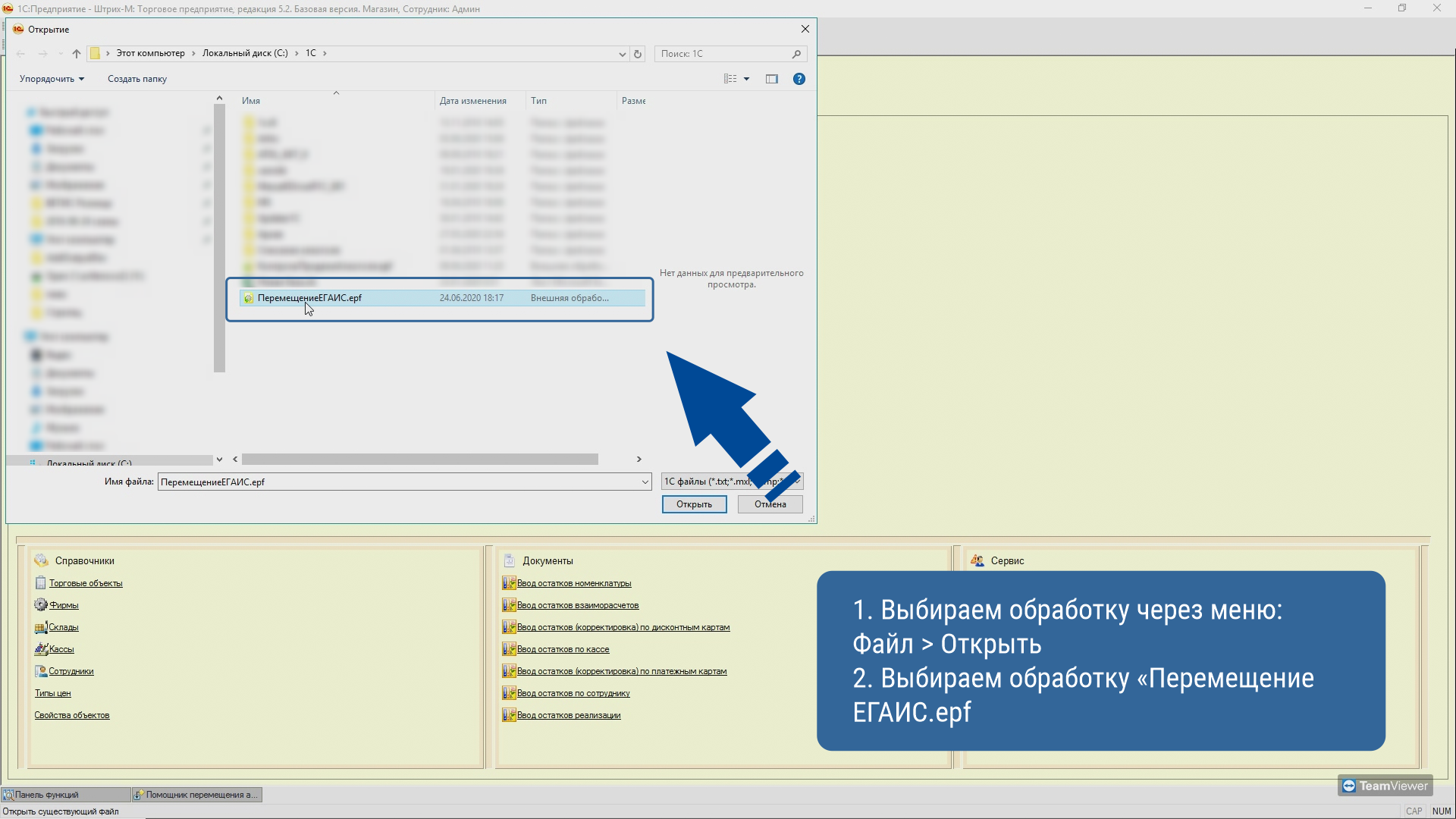Click the search magnifier icon
This screenshot has height=819, width=1456.
[x=796, y=54]
